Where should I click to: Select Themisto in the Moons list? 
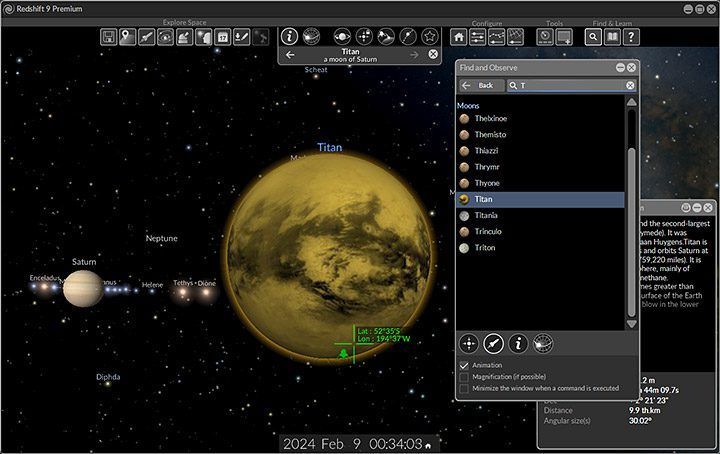click(540, 135)
